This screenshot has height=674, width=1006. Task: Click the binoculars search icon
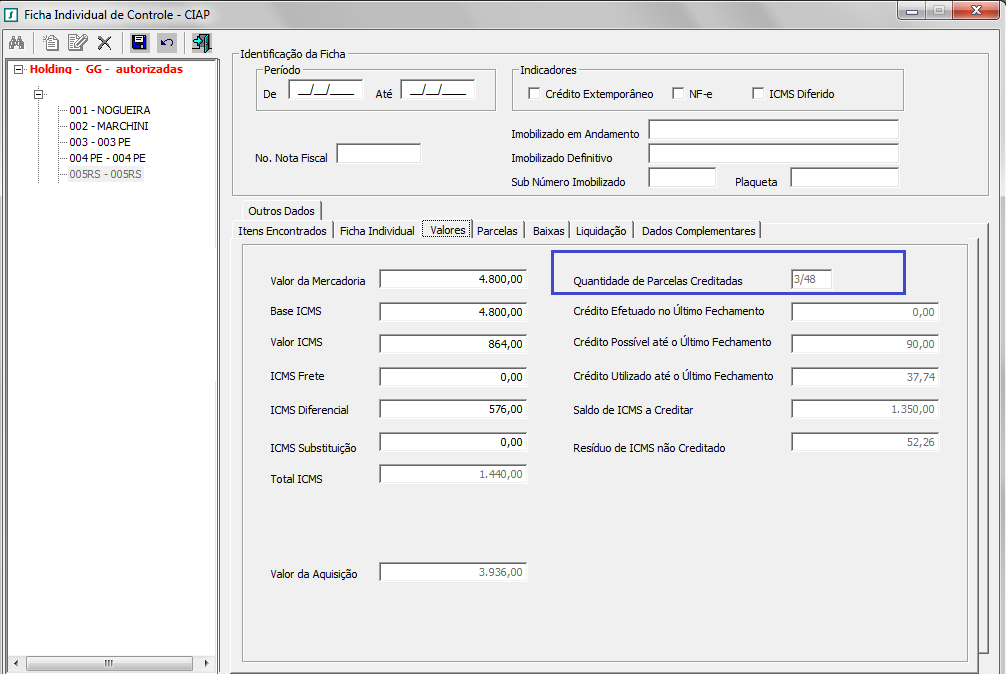point(16,42)
